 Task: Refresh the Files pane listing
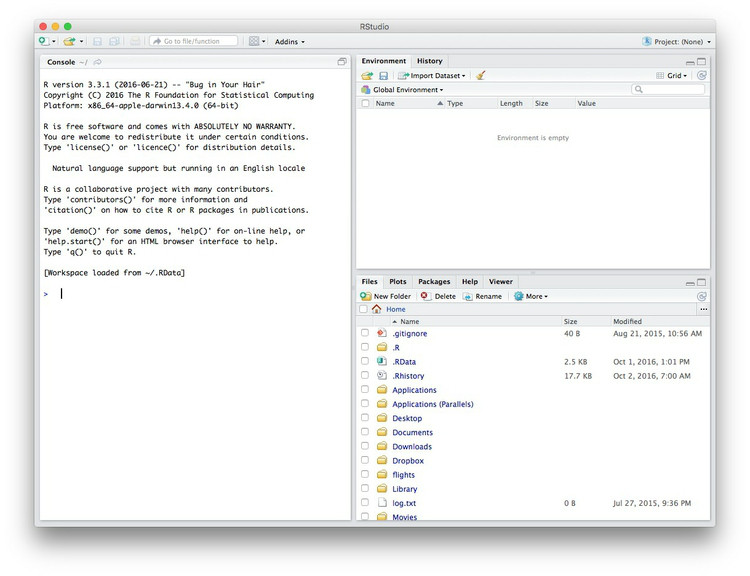click(702, 296)
